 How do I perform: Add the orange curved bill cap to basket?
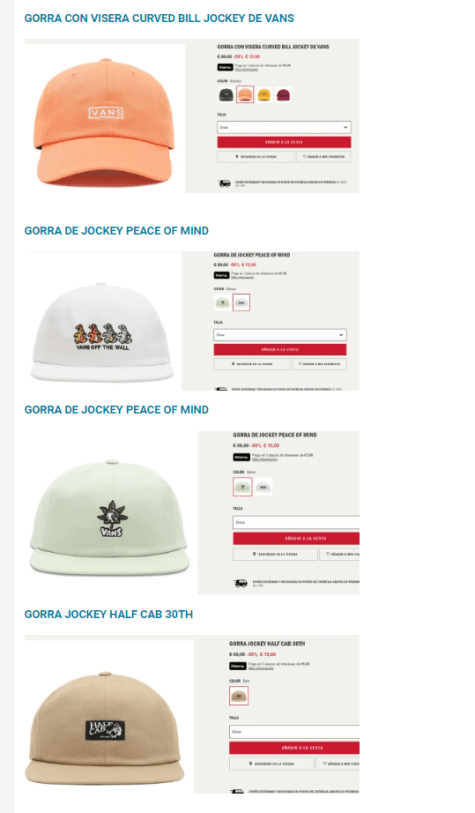284,142
